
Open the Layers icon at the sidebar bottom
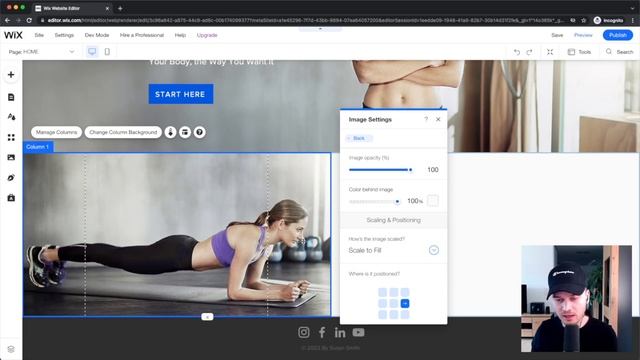11,349
